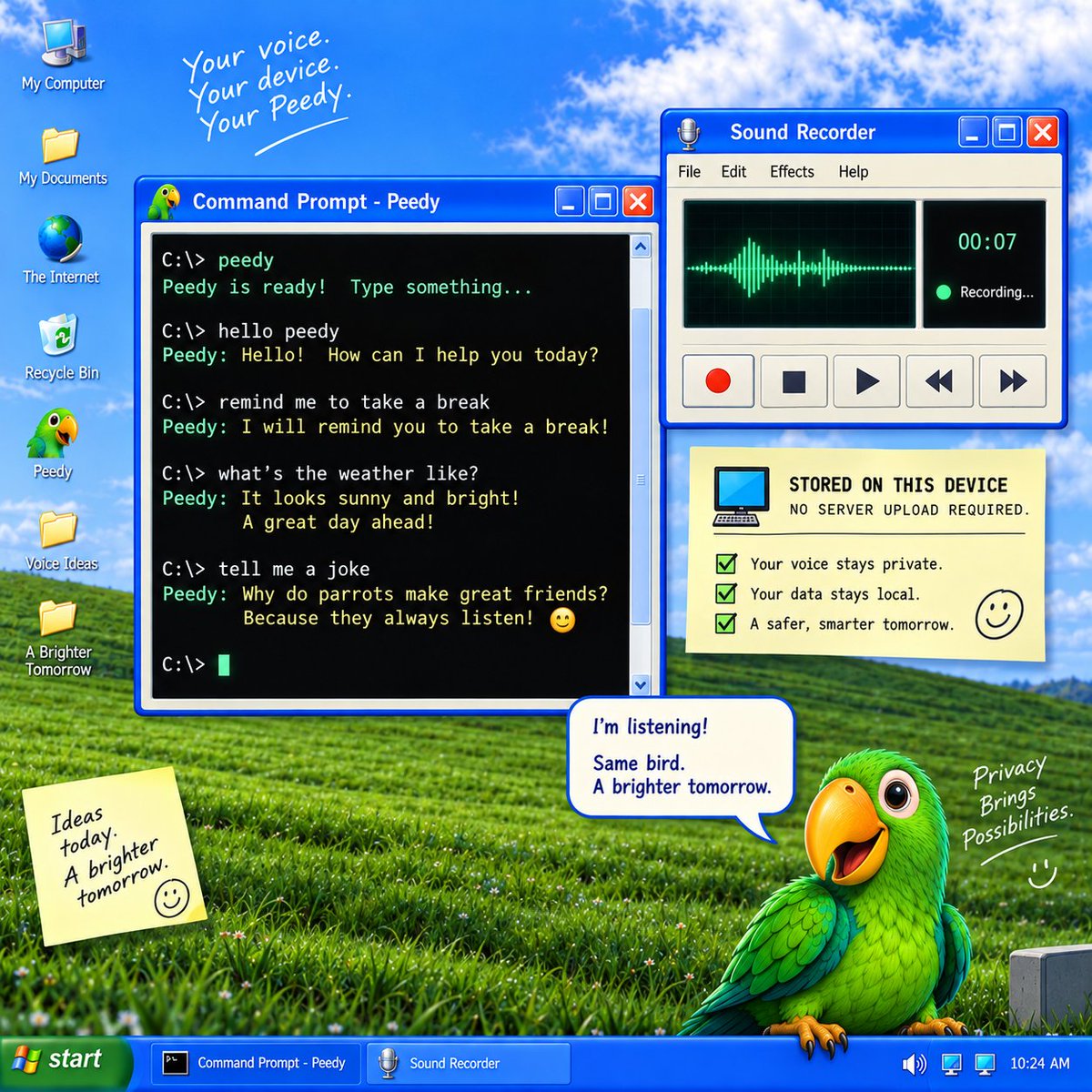Switch to Command Prompt - Peedy taskbar button
The width and height of the screenshot is (1092, 1092).
[256, 1063]
